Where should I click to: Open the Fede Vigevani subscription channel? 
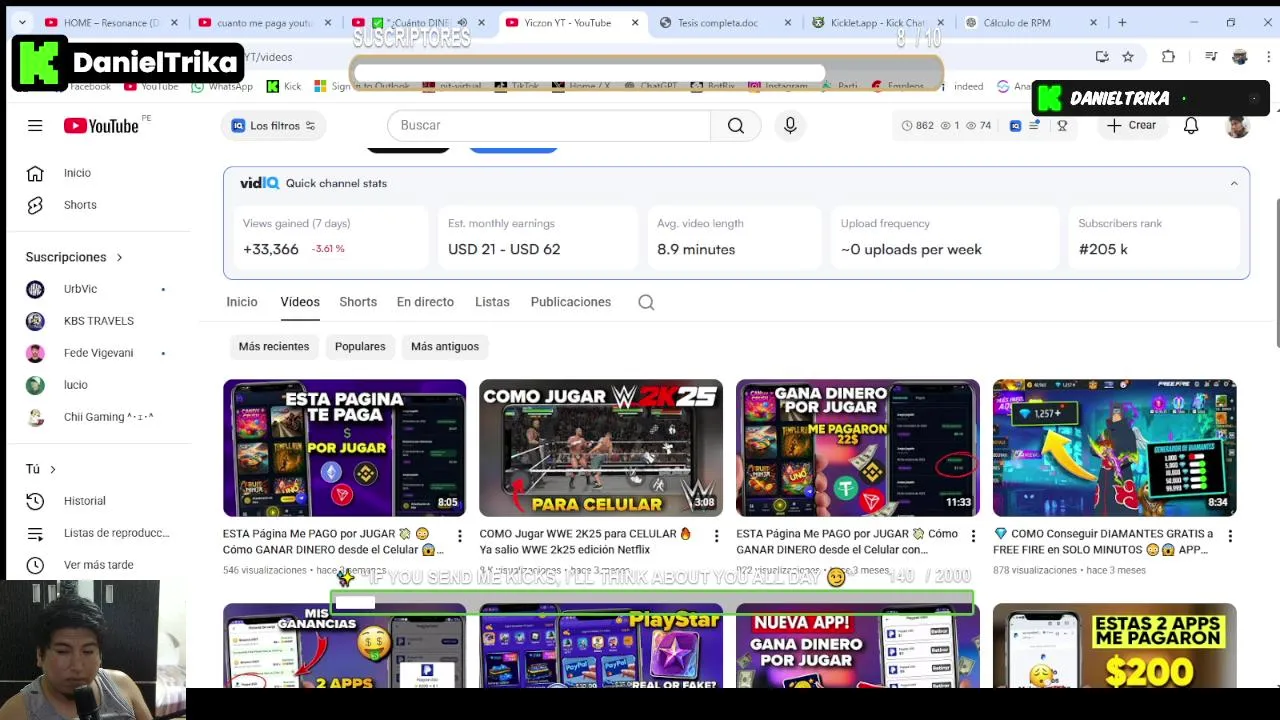(x=97, y=353)
